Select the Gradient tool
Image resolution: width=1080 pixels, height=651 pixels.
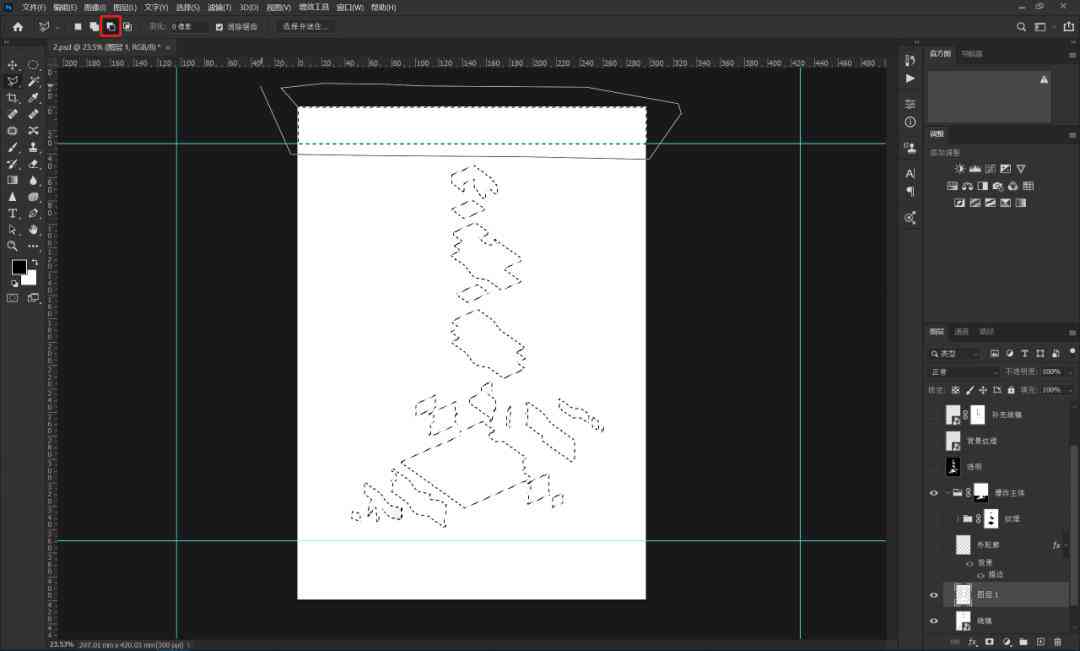point(12,180)
